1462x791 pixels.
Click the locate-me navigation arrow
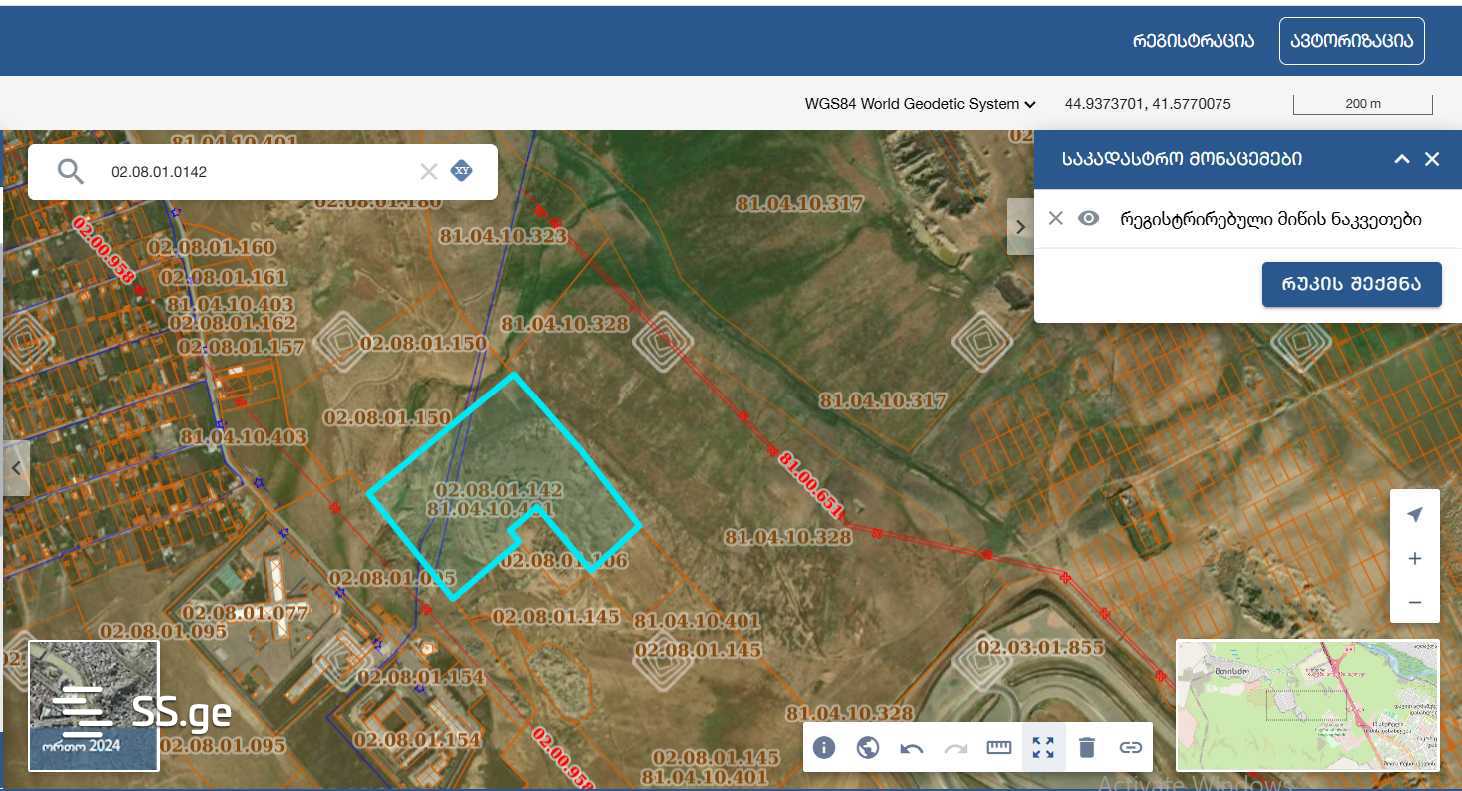[x=1414, y=514]
